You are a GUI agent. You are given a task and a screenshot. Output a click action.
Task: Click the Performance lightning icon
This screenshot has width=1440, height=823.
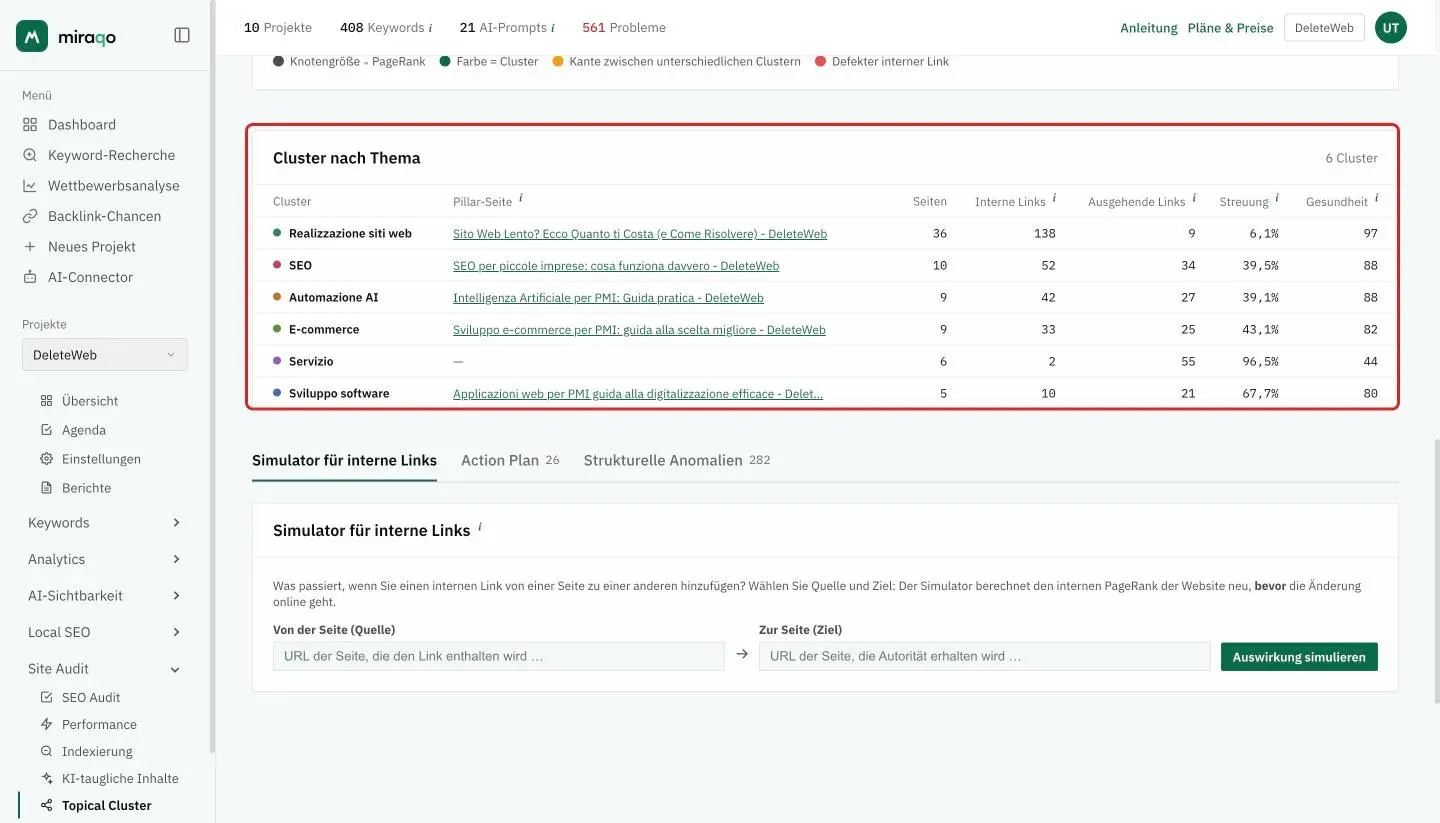(x=46, y=724)
